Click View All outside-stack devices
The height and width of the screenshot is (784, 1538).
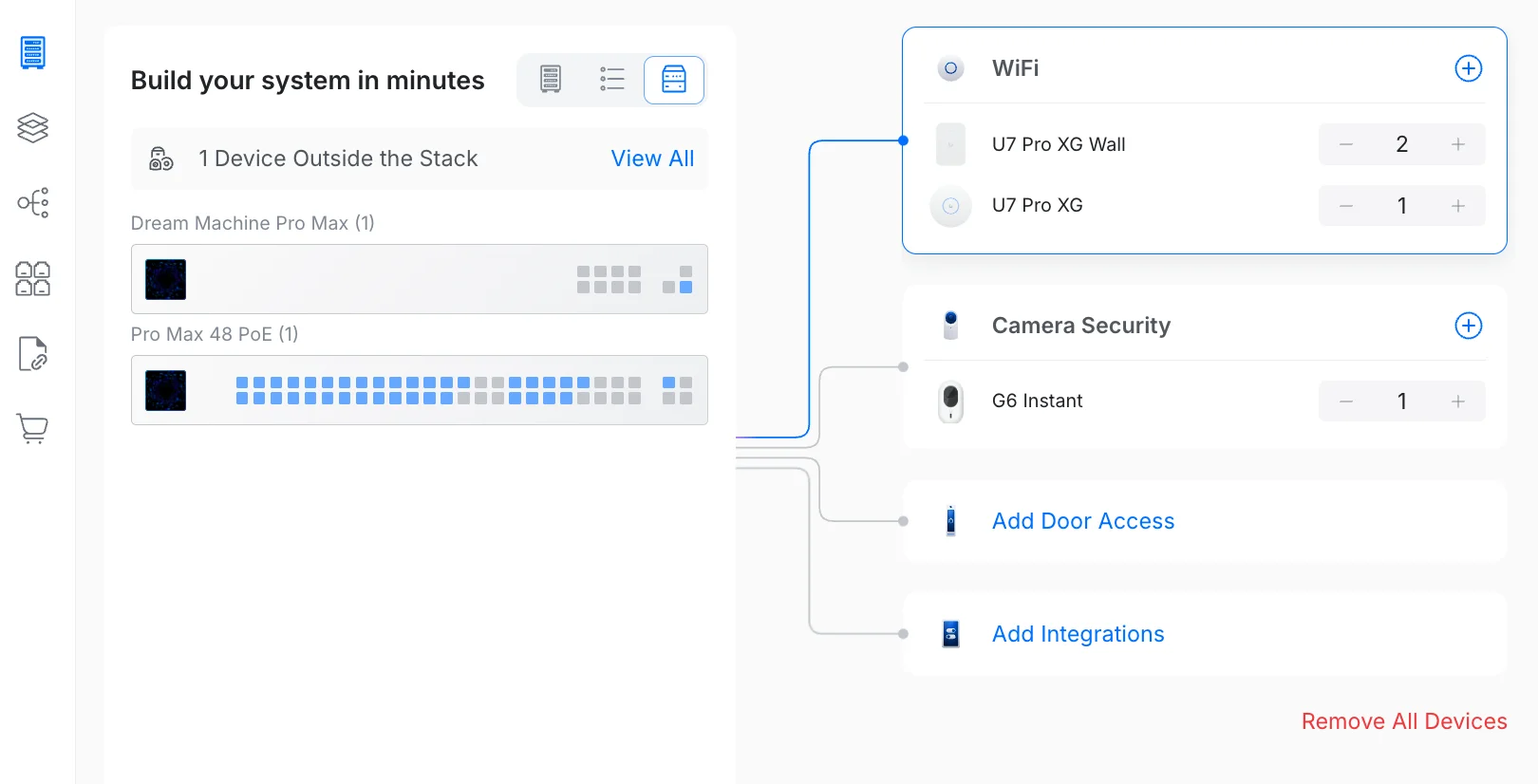click(652, 159)
